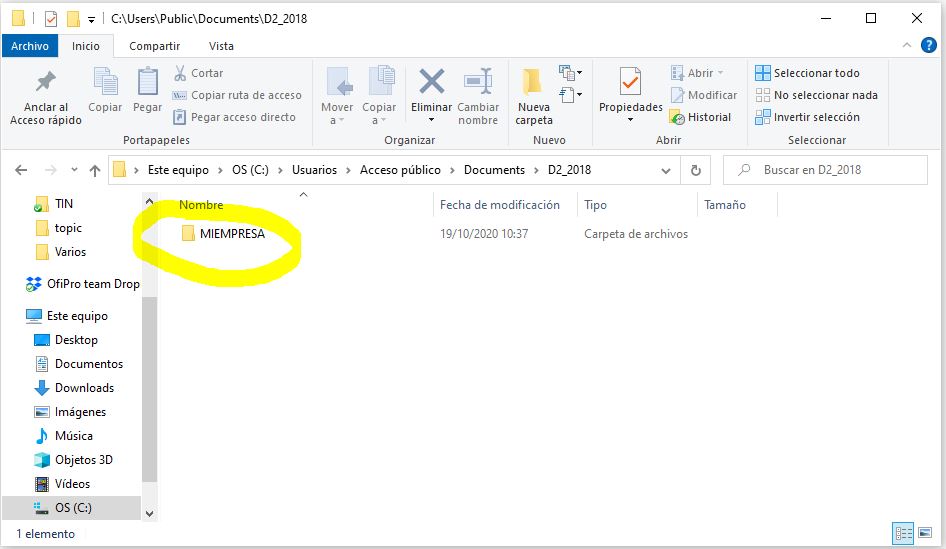Click the Pegar clipboard icon
The image size is (946, 549).
(147, 82)
